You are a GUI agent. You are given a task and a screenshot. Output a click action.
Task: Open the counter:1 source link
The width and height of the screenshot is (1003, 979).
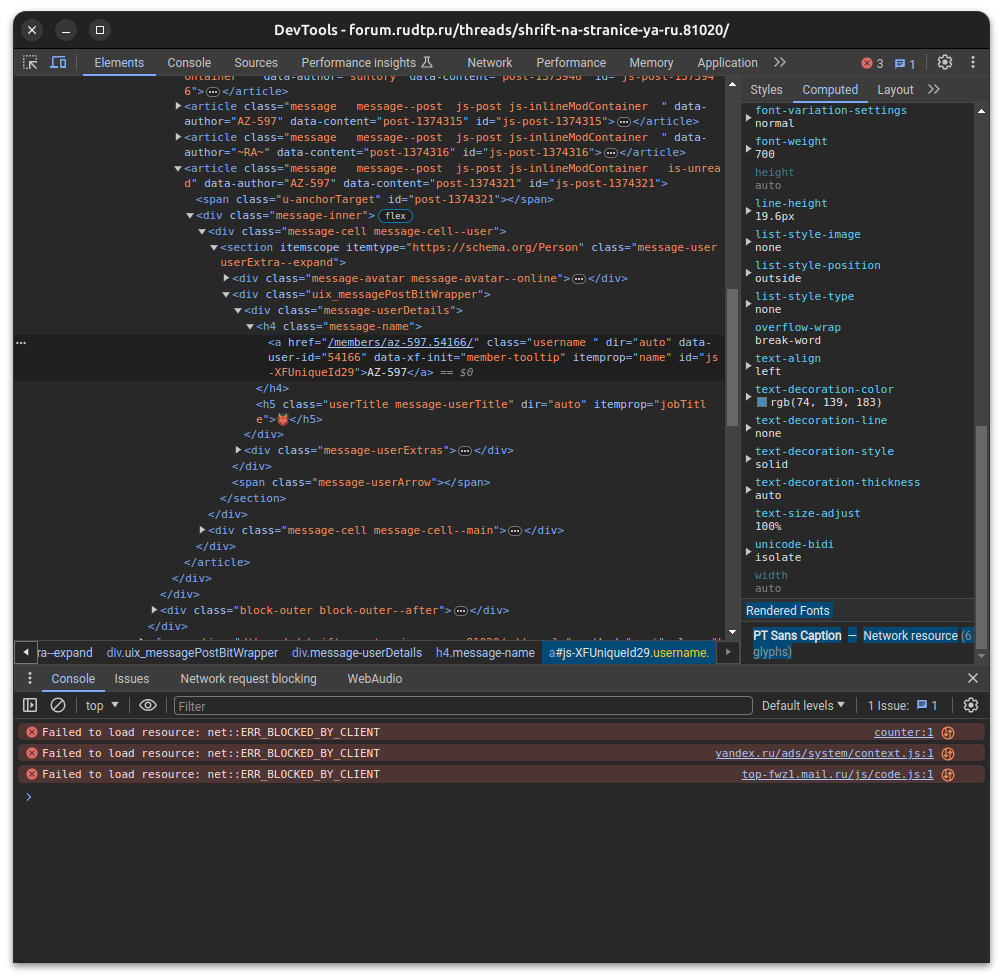(903, 733)
